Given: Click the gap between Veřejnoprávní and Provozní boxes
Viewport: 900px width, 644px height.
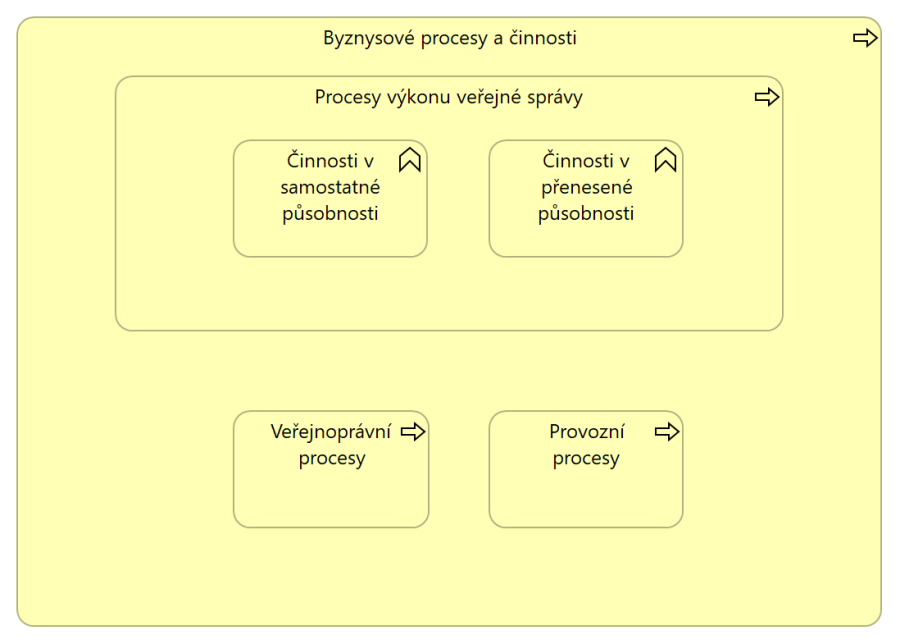Looking at the screenshot, I should point(459,469).
